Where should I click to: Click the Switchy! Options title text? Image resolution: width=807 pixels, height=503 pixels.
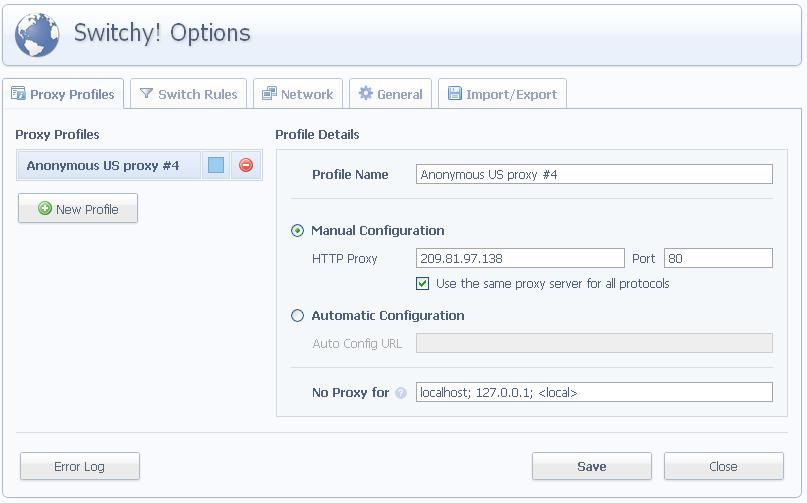coord(162,33)
